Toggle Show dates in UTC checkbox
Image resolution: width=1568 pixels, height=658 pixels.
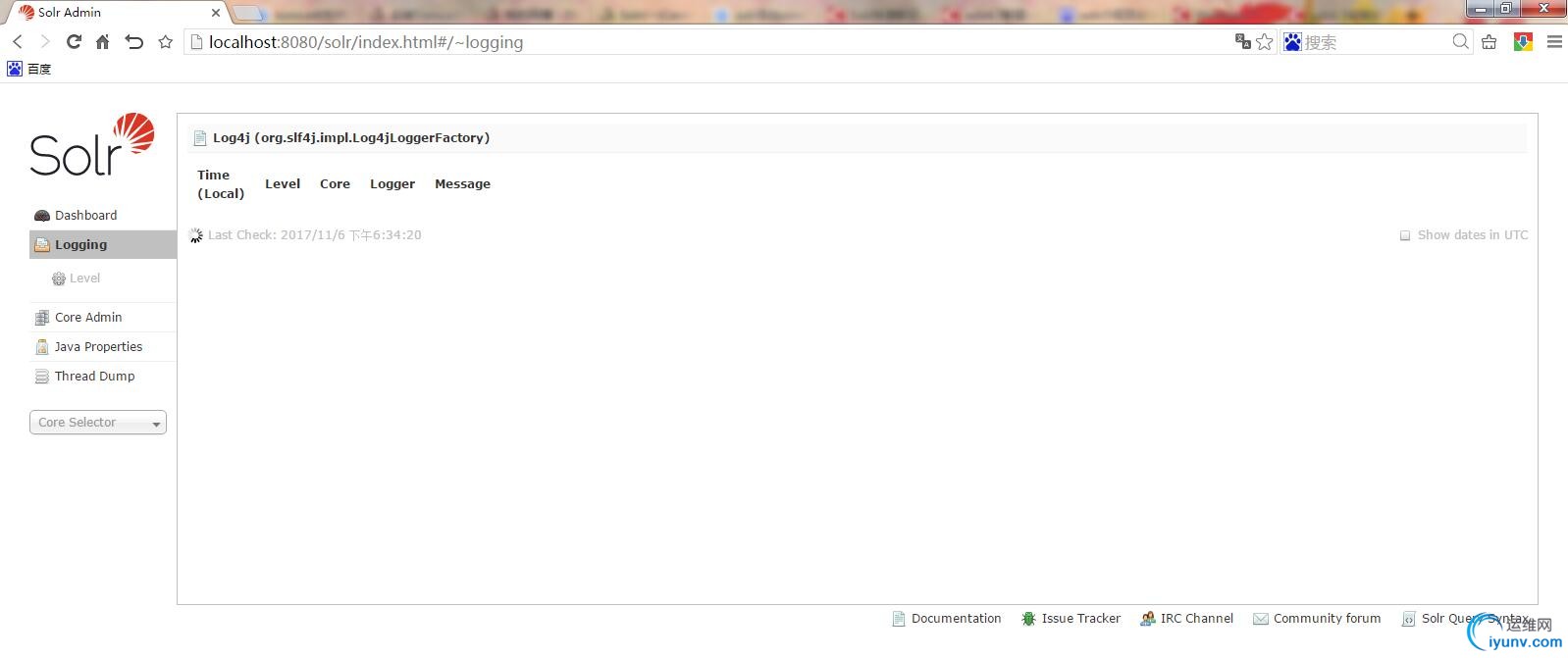[x=1405, y=235]
